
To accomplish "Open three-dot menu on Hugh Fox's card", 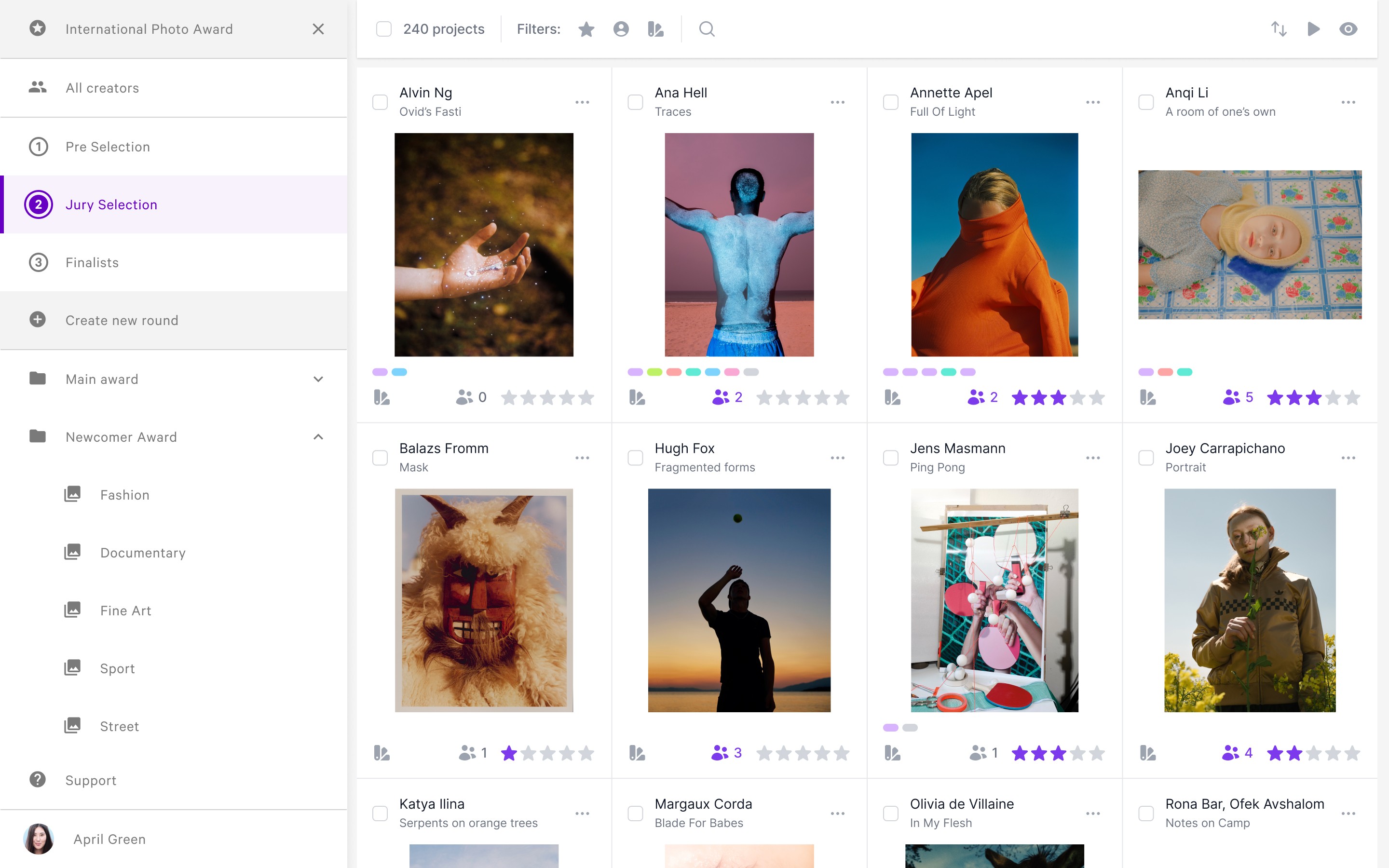I will coord(838,457).
